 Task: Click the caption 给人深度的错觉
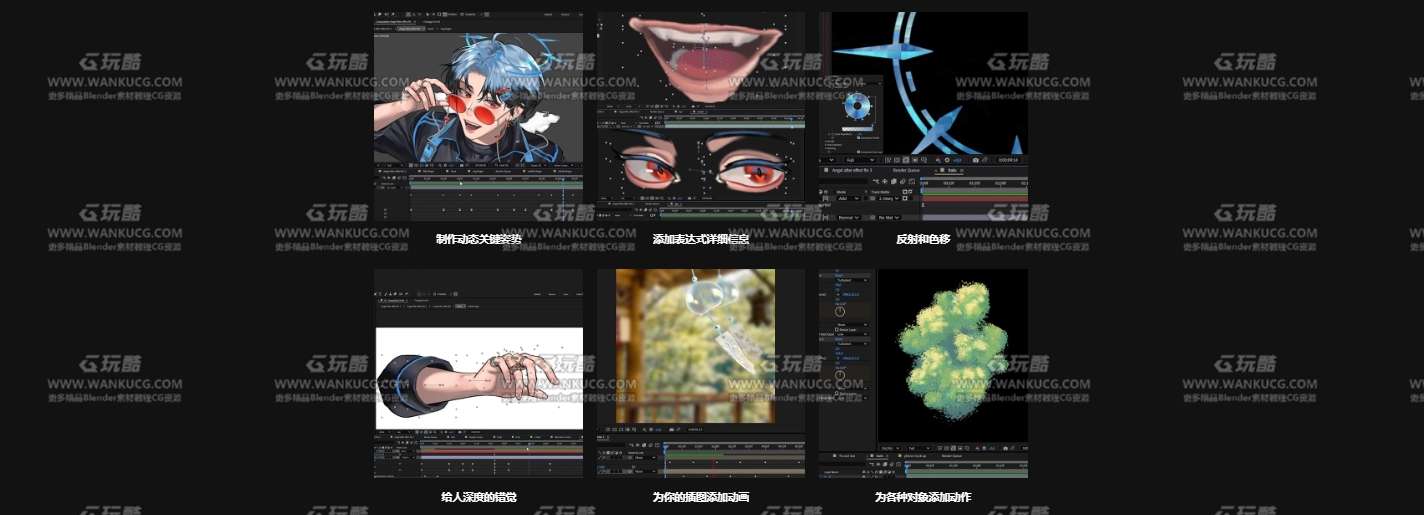(x=478, y=496)
